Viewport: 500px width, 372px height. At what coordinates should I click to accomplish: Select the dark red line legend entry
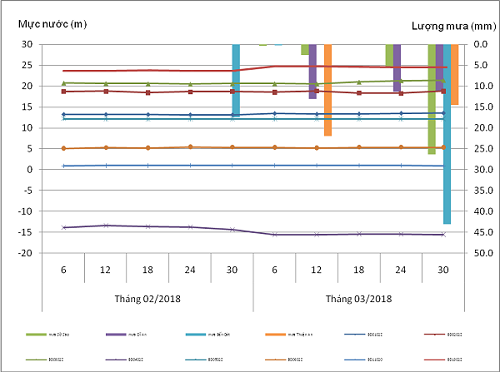click(x=443, y=334)
